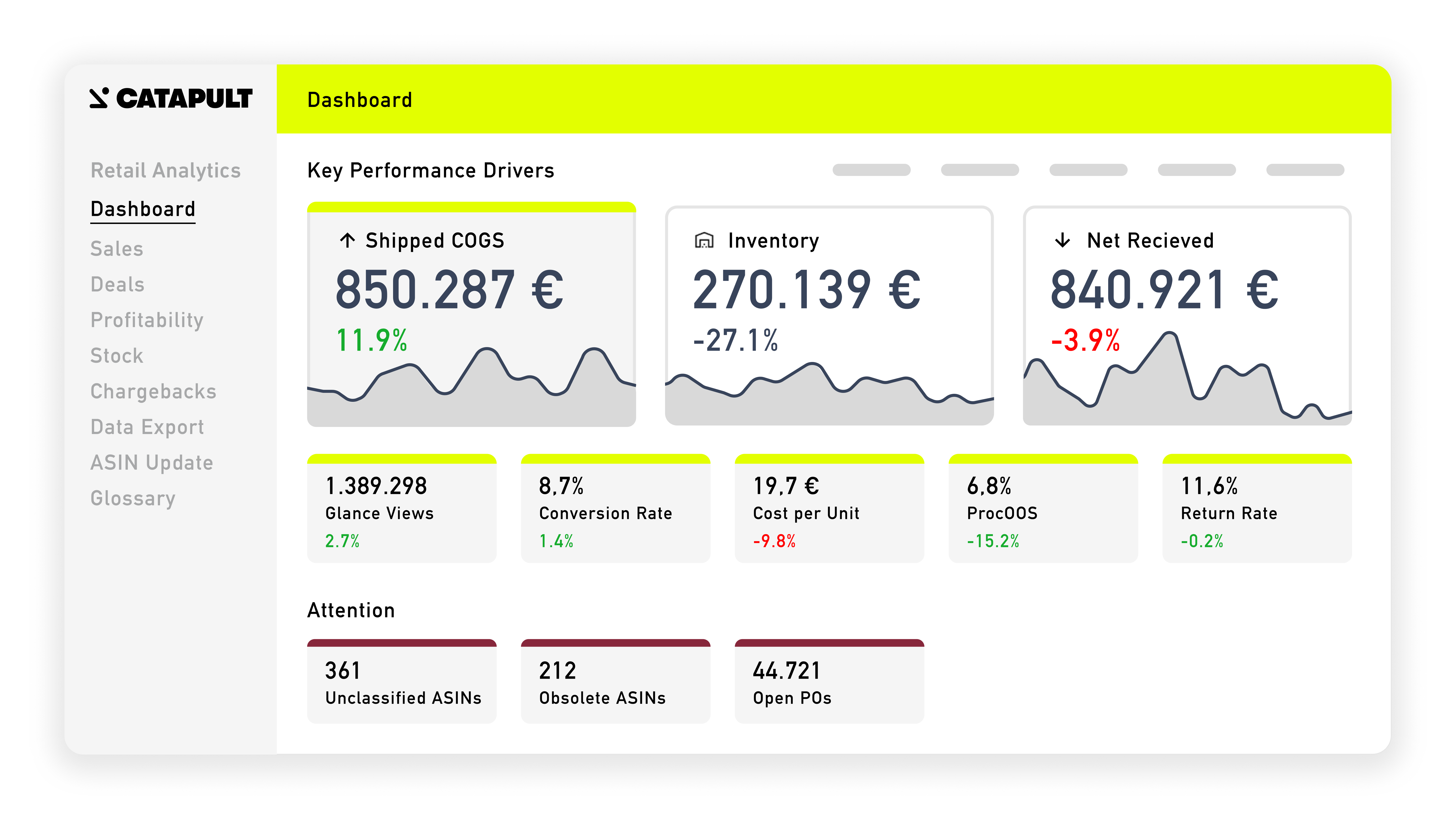1456x819 pixels.
Task: Open the Glossary link
Action: (x=133, y=498)
